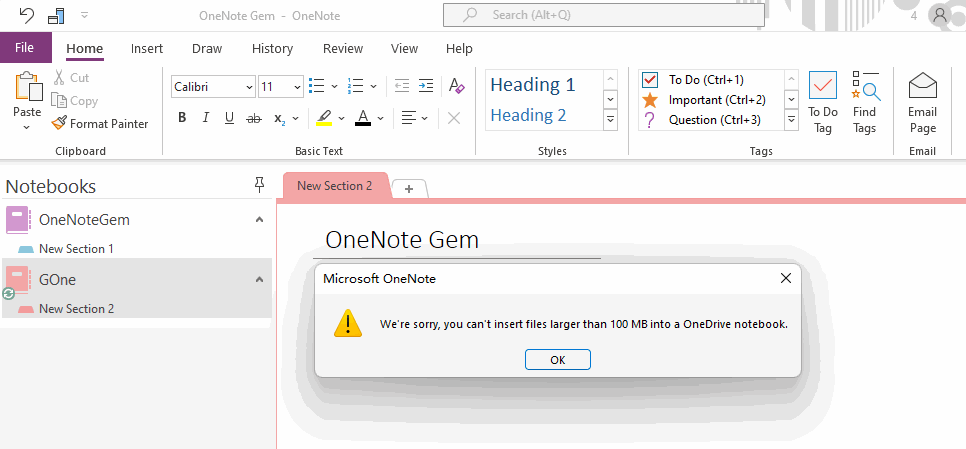Expand the Paste options arrow
Screen dimensions: 966x449
[26, 127]
